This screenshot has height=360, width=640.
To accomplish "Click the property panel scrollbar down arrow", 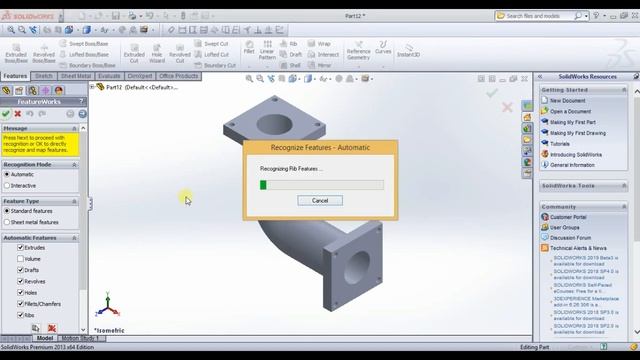I will click(83, 330).
